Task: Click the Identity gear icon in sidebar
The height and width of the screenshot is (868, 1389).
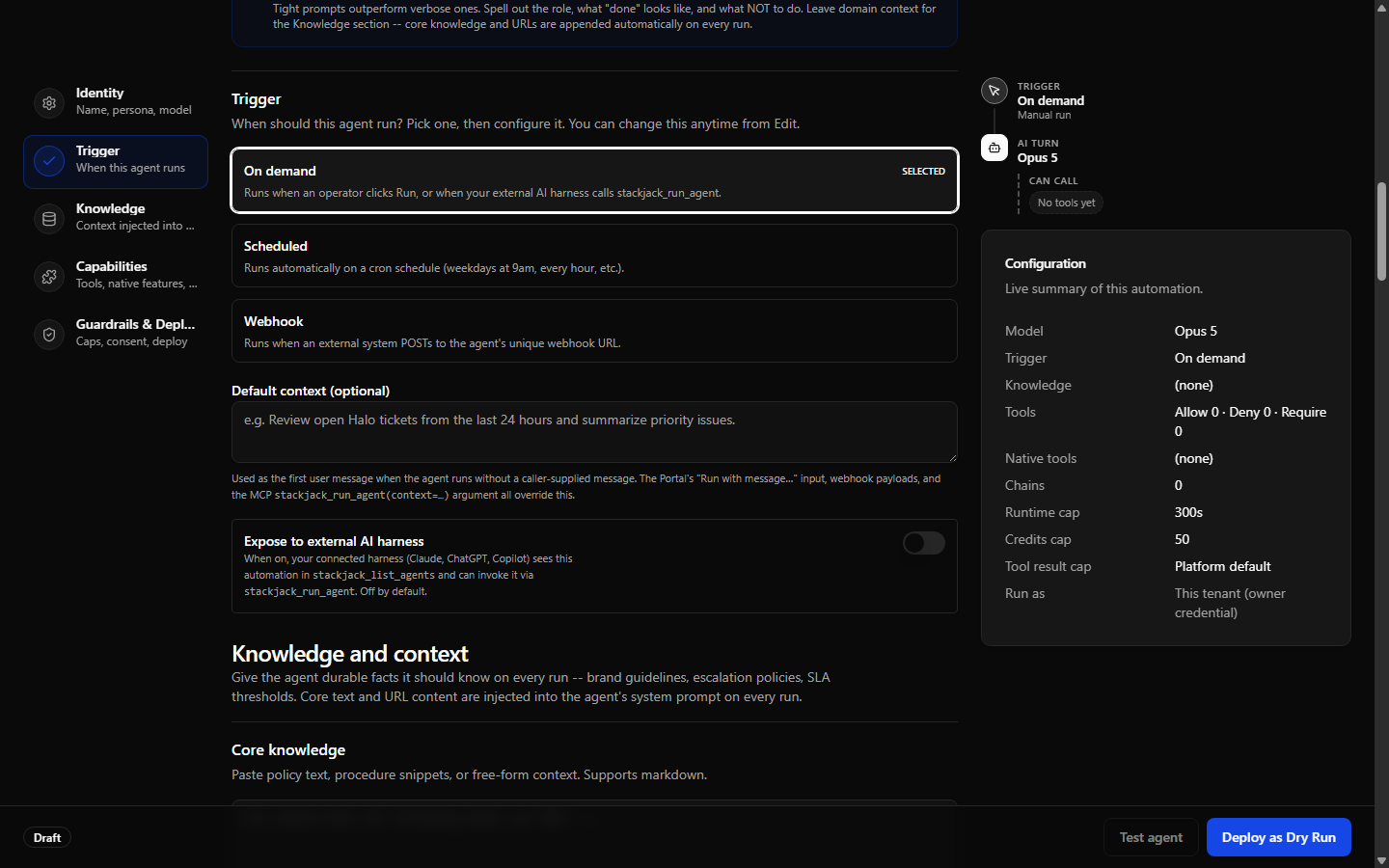Action: pyautogui.click(x=49, y=103)
